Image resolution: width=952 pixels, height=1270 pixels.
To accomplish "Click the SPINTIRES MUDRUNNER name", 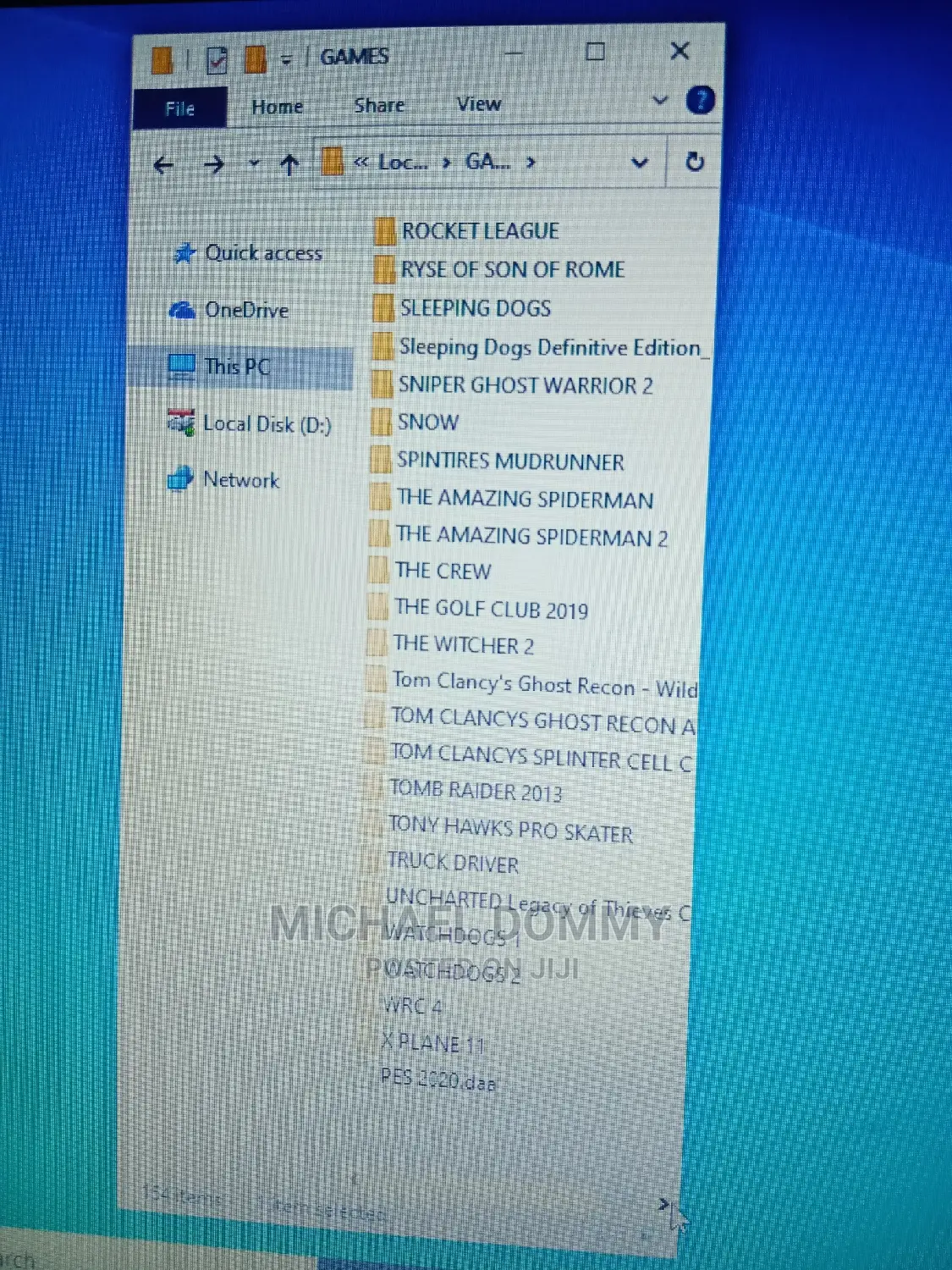I will tap(510, 461).
